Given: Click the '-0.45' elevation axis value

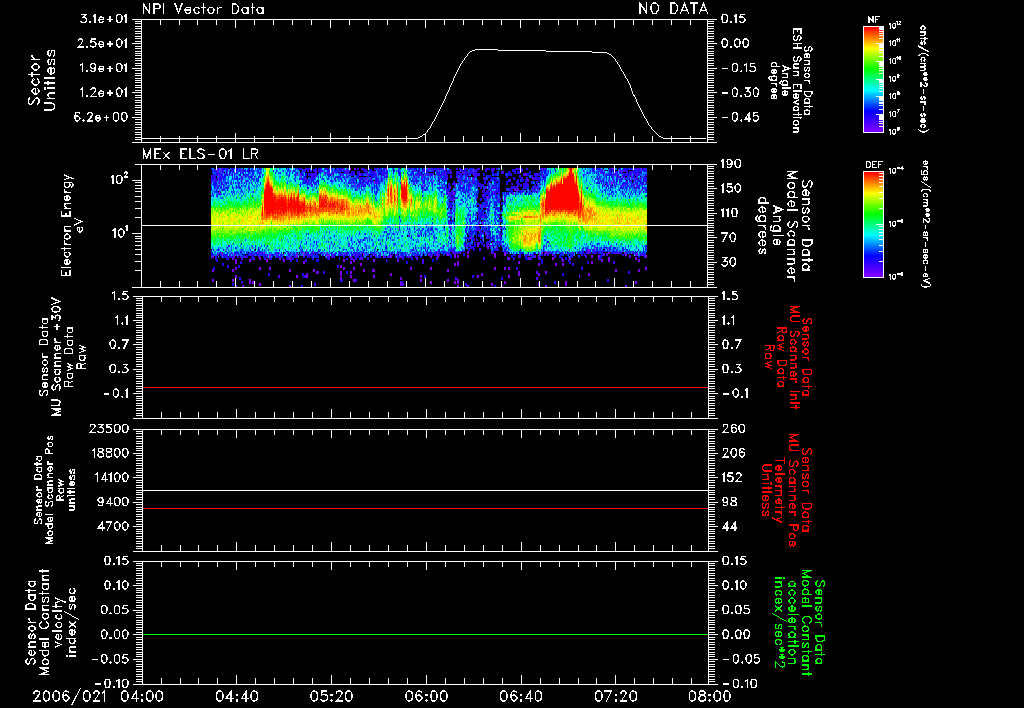Looking at the screenshot, I should pos(740,117).
